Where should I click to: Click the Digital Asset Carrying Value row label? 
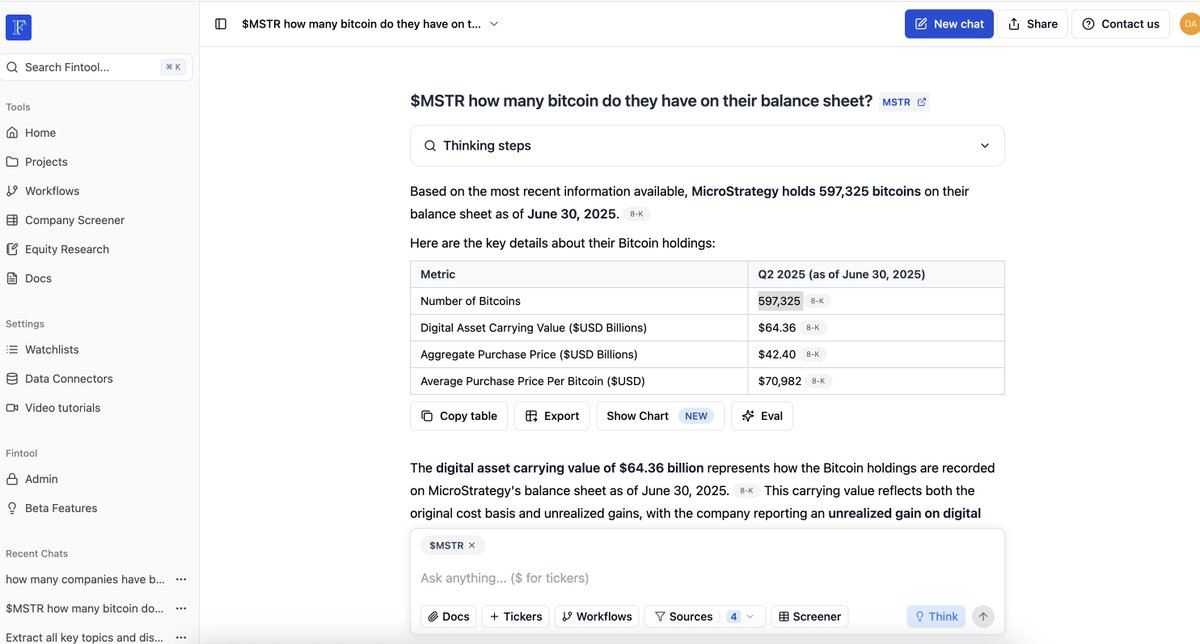[534, 328]
